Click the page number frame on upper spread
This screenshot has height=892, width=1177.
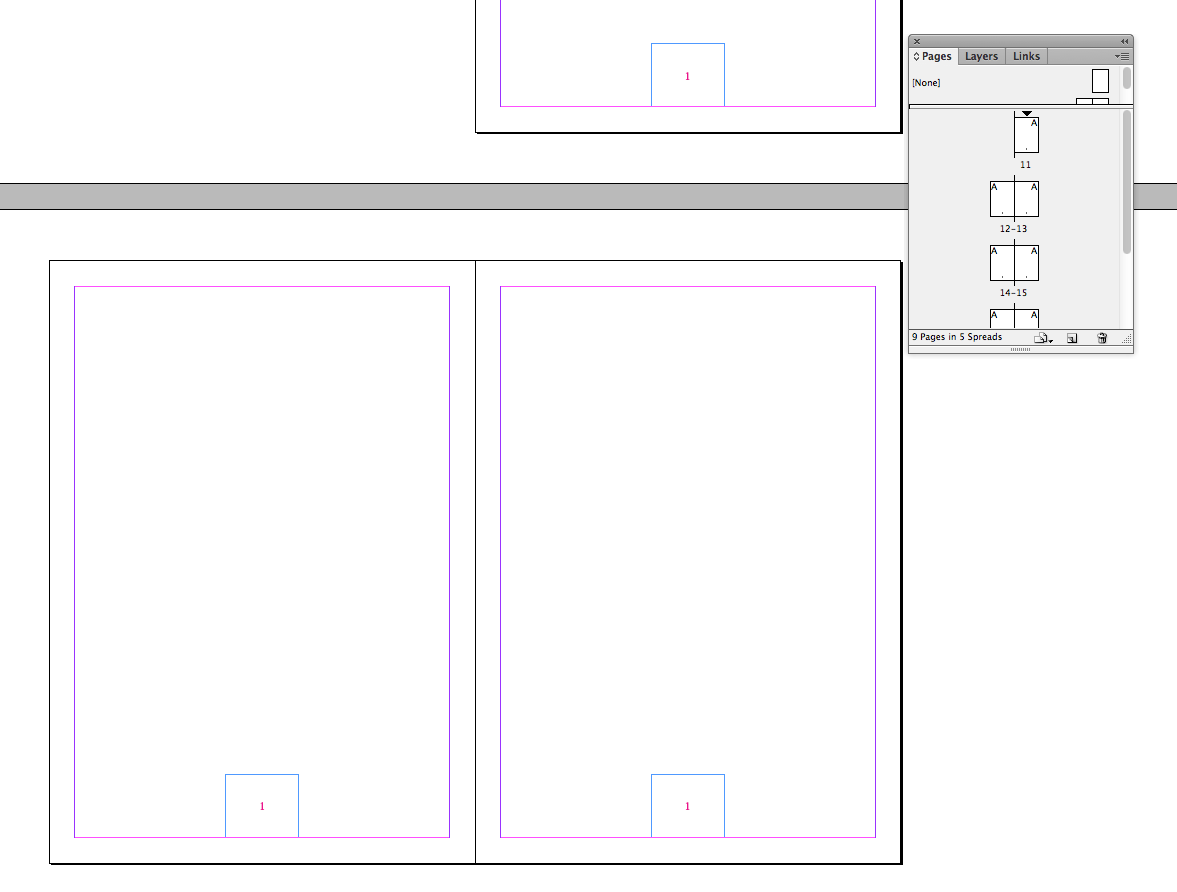click(x=688, y=75)
